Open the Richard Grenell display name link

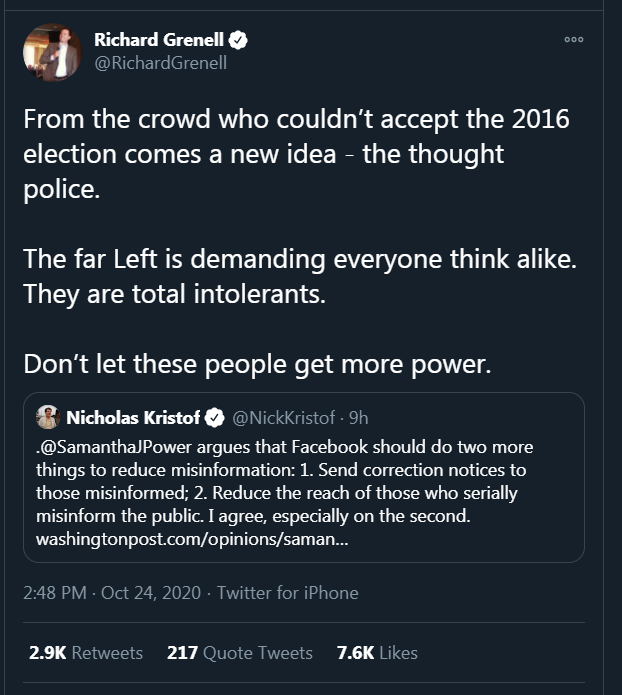158,40
